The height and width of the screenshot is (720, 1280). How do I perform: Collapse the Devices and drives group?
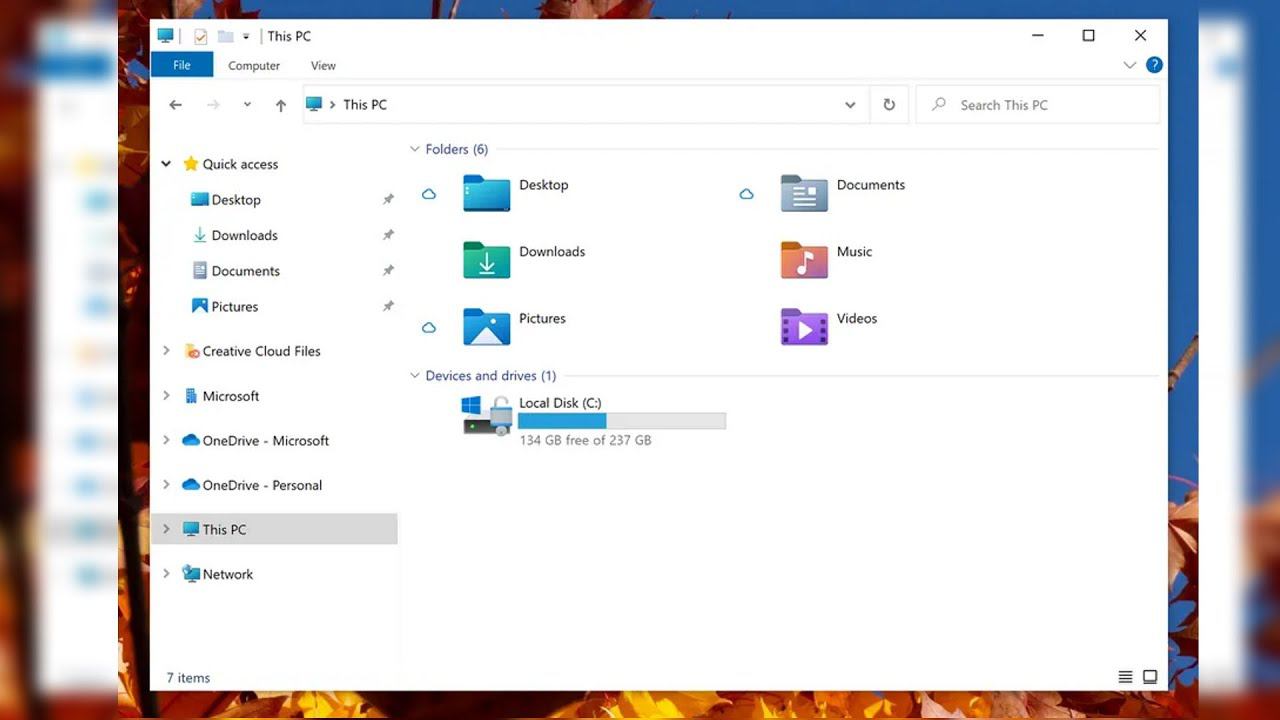(x=415, y=376)
